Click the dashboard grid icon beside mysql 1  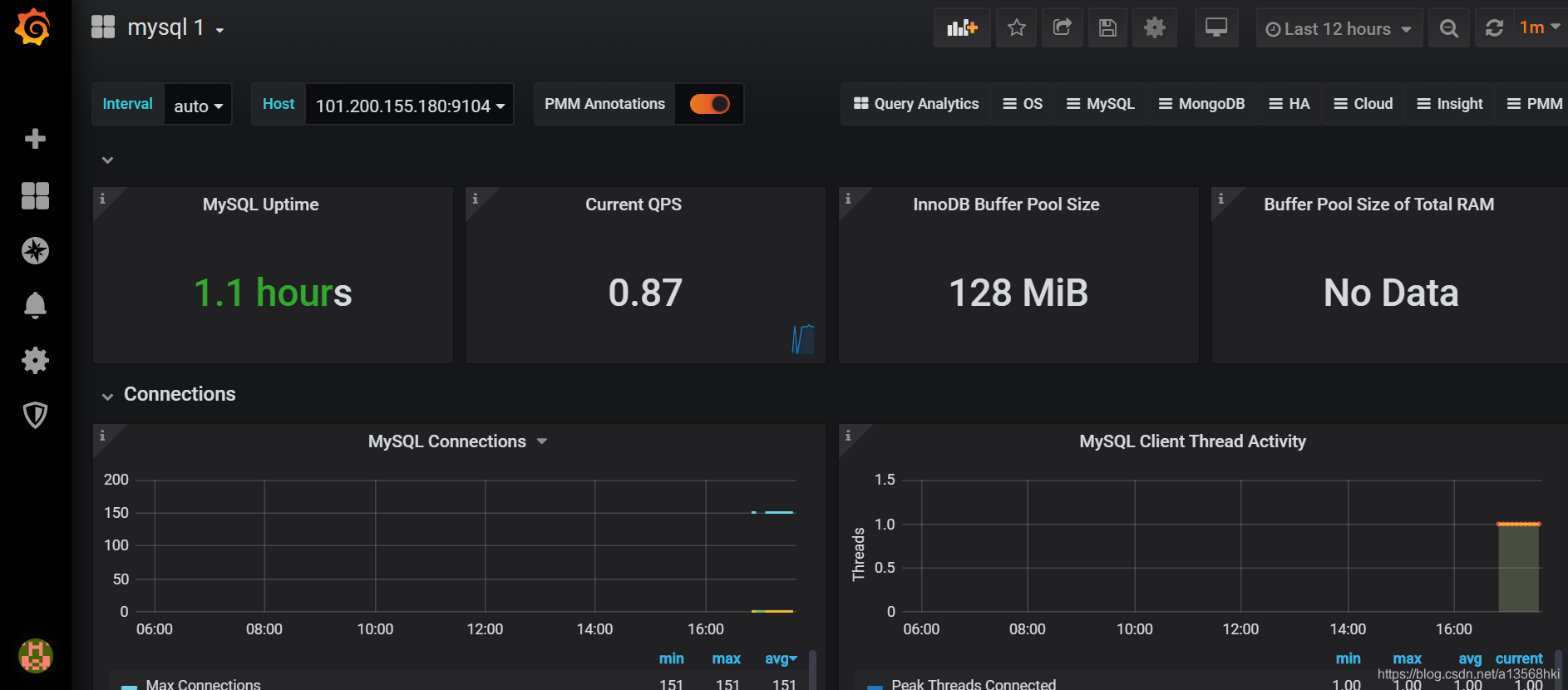[x=103, y=27]
